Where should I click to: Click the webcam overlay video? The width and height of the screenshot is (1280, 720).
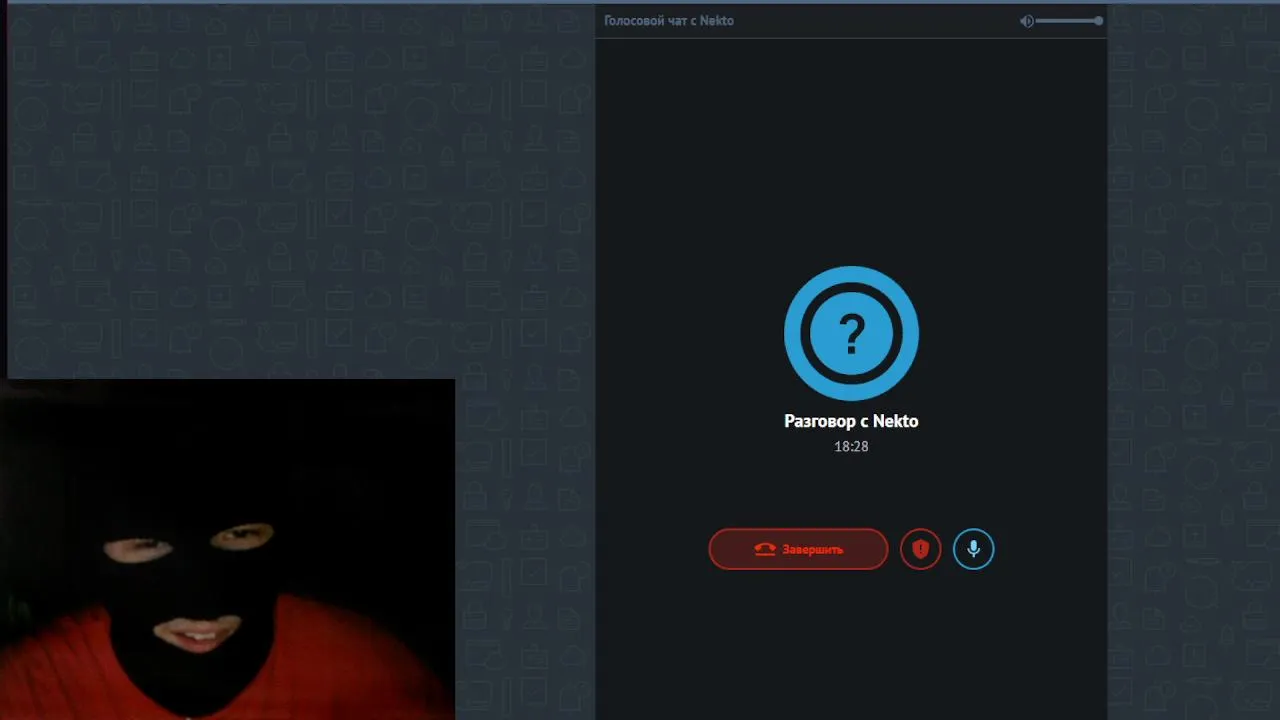(x=227, y=549)
